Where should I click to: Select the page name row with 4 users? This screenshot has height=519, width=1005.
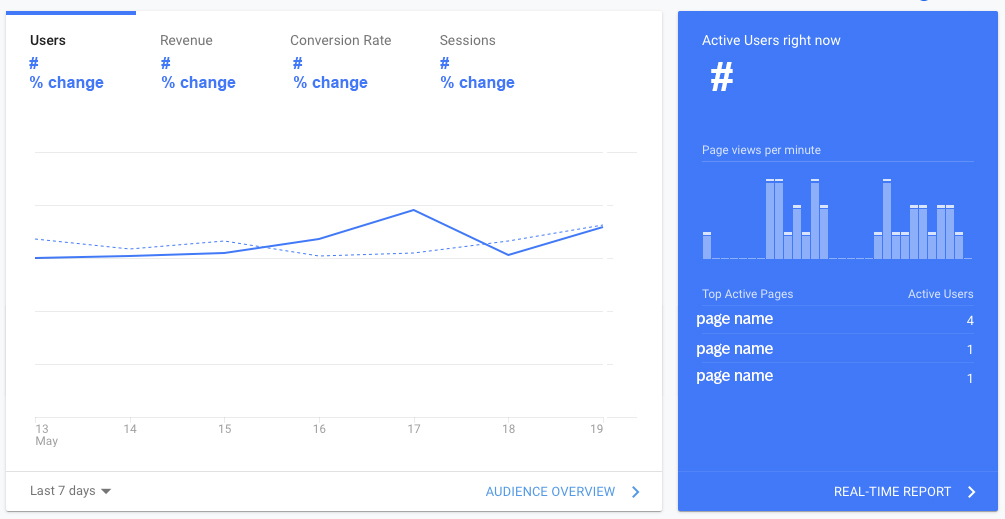click(x=735, y=320)
